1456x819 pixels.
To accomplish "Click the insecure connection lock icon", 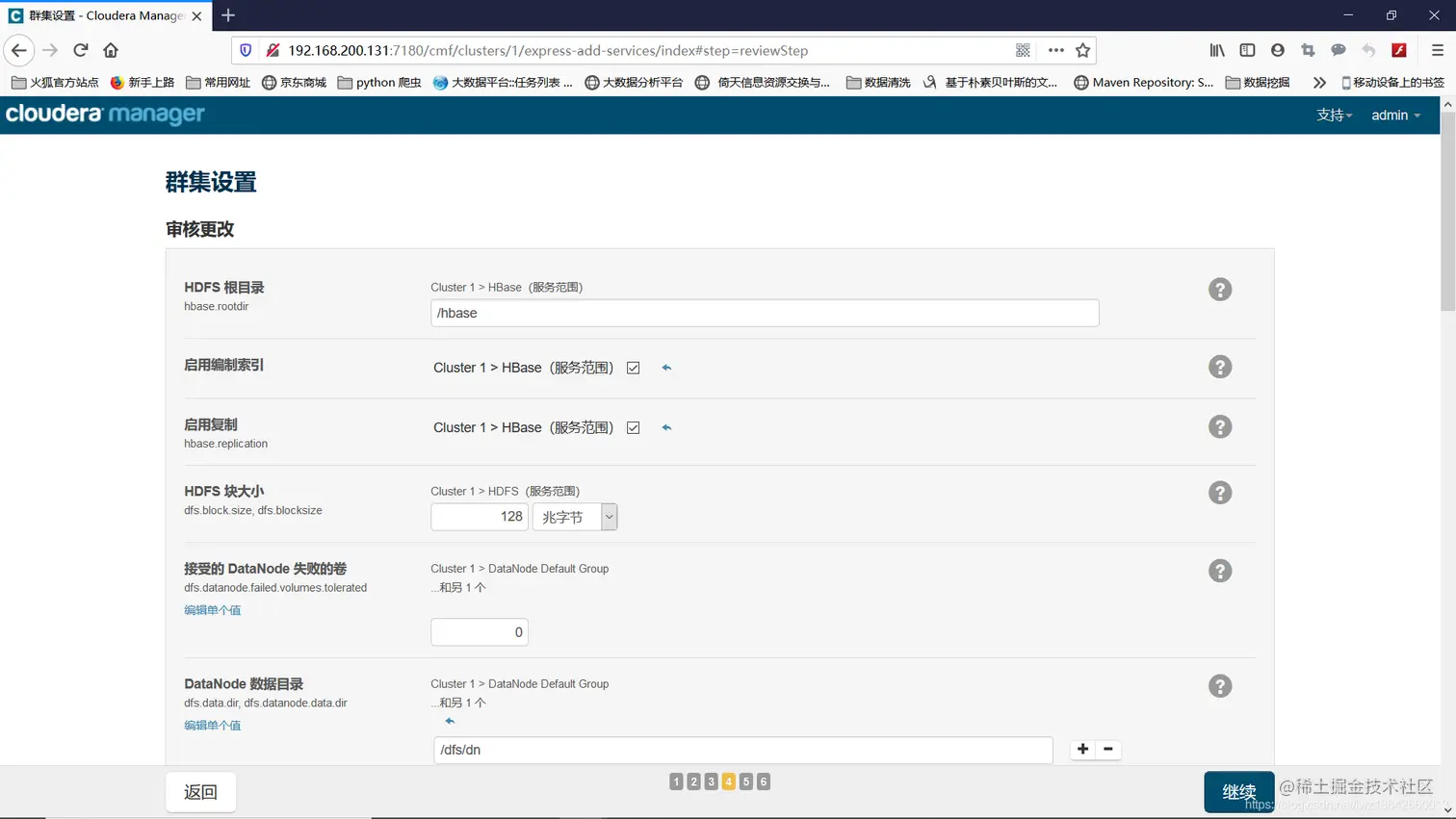I will click(273, 50).
